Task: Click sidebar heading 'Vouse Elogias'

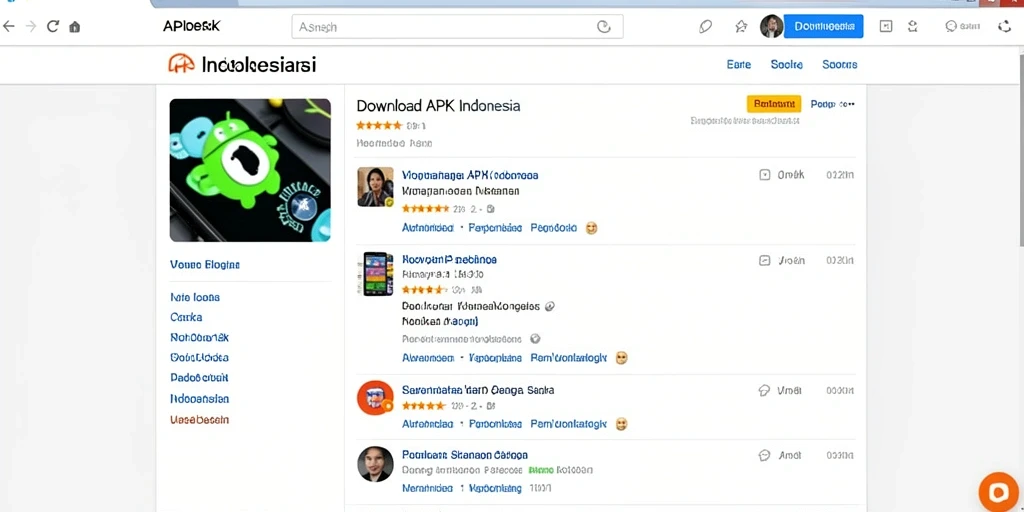Action: tap(204, 264)
